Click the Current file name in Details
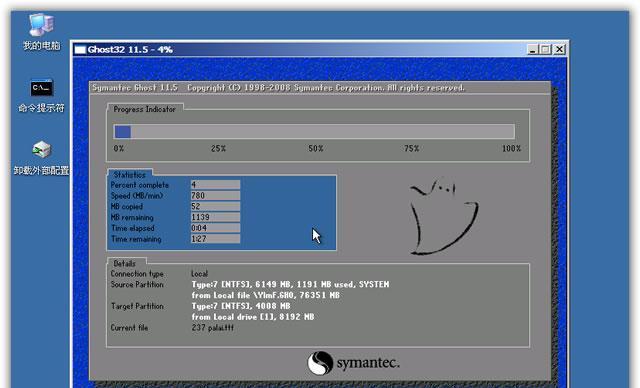This screenshot has width=640, height=388. pyautogui.click(x=212, y=328)
